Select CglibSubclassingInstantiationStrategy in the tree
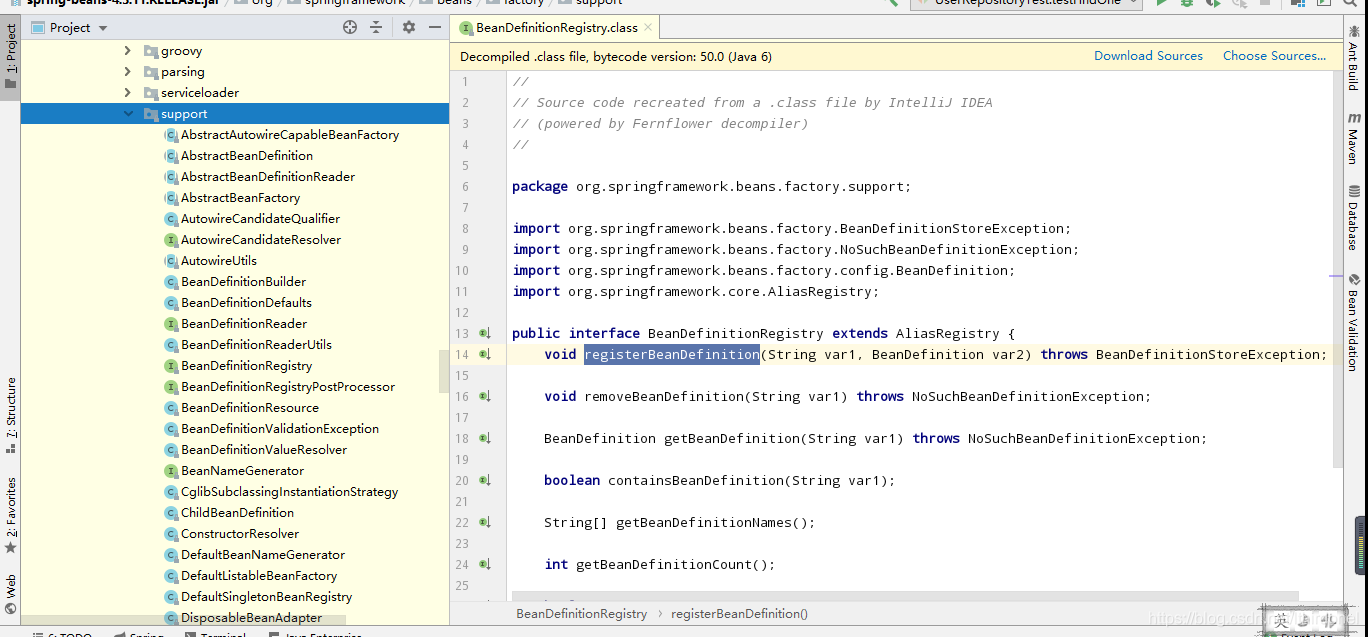 tap(289, 492)
